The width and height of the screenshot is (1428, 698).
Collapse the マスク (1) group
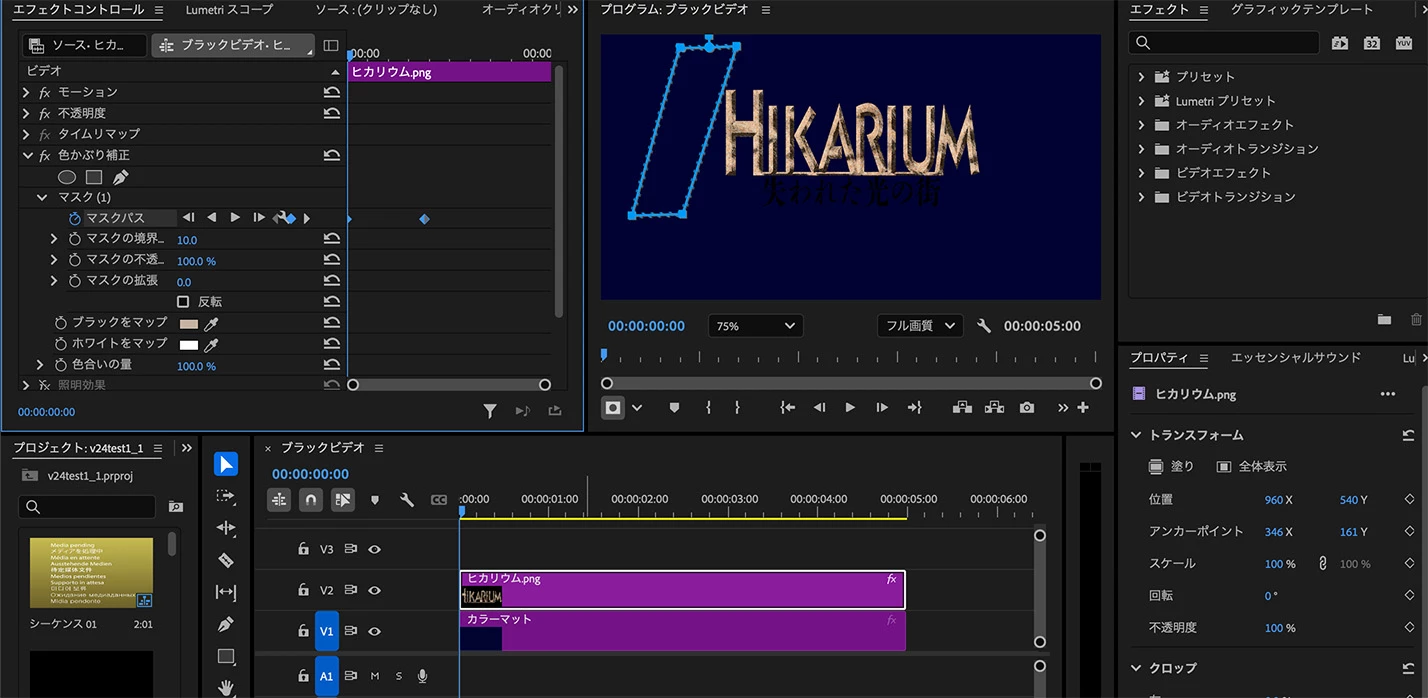point(42,197)
